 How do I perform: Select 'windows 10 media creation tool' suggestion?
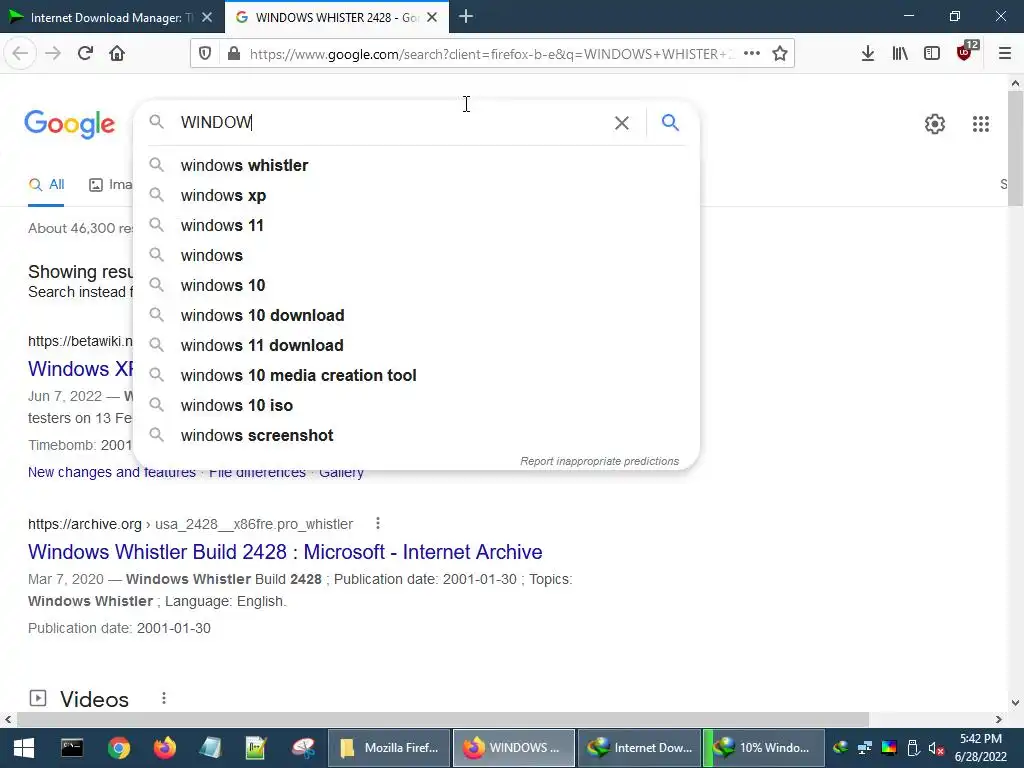point(416,376)
